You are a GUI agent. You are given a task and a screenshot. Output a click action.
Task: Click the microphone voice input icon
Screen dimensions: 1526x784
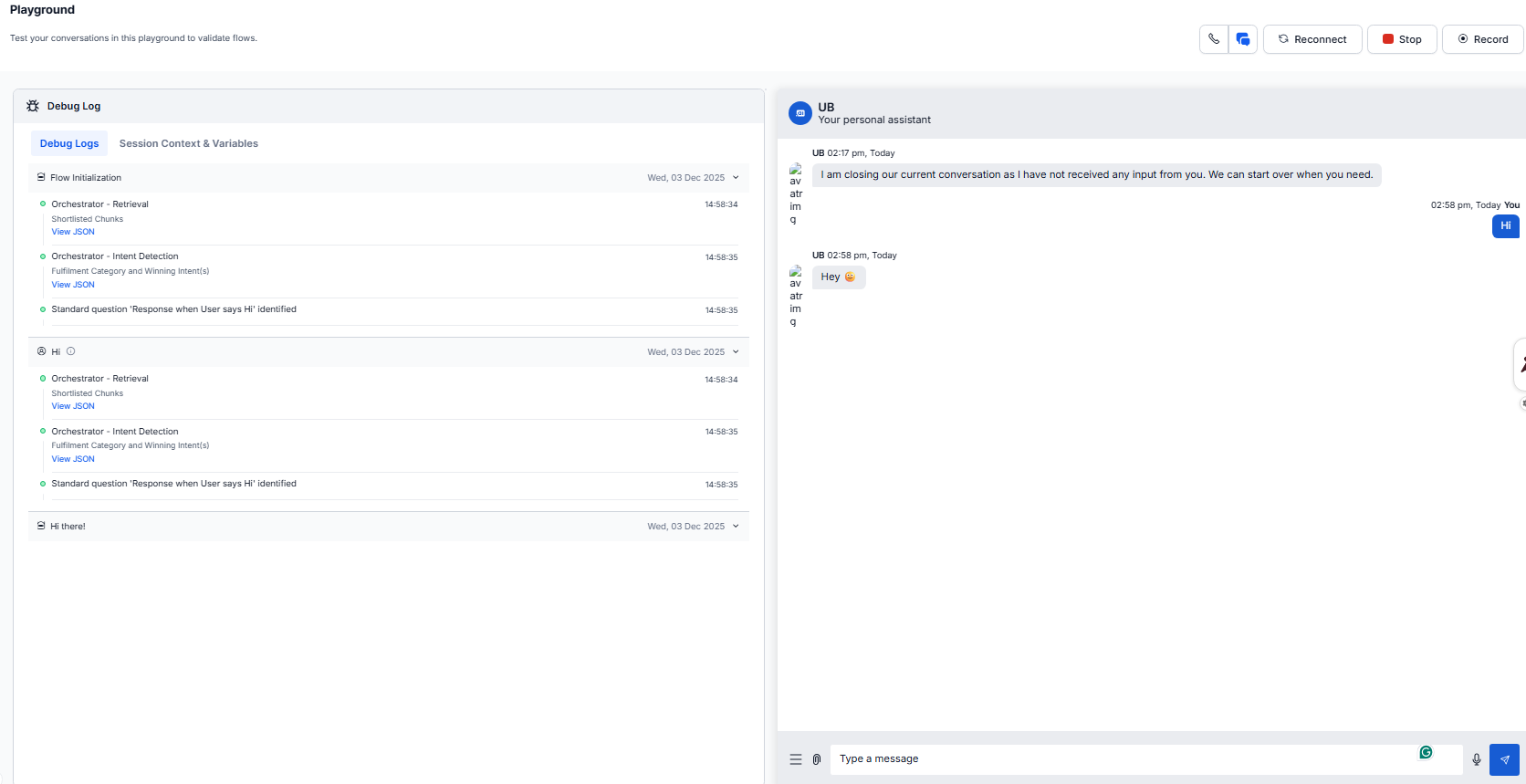pos(1477,759)
